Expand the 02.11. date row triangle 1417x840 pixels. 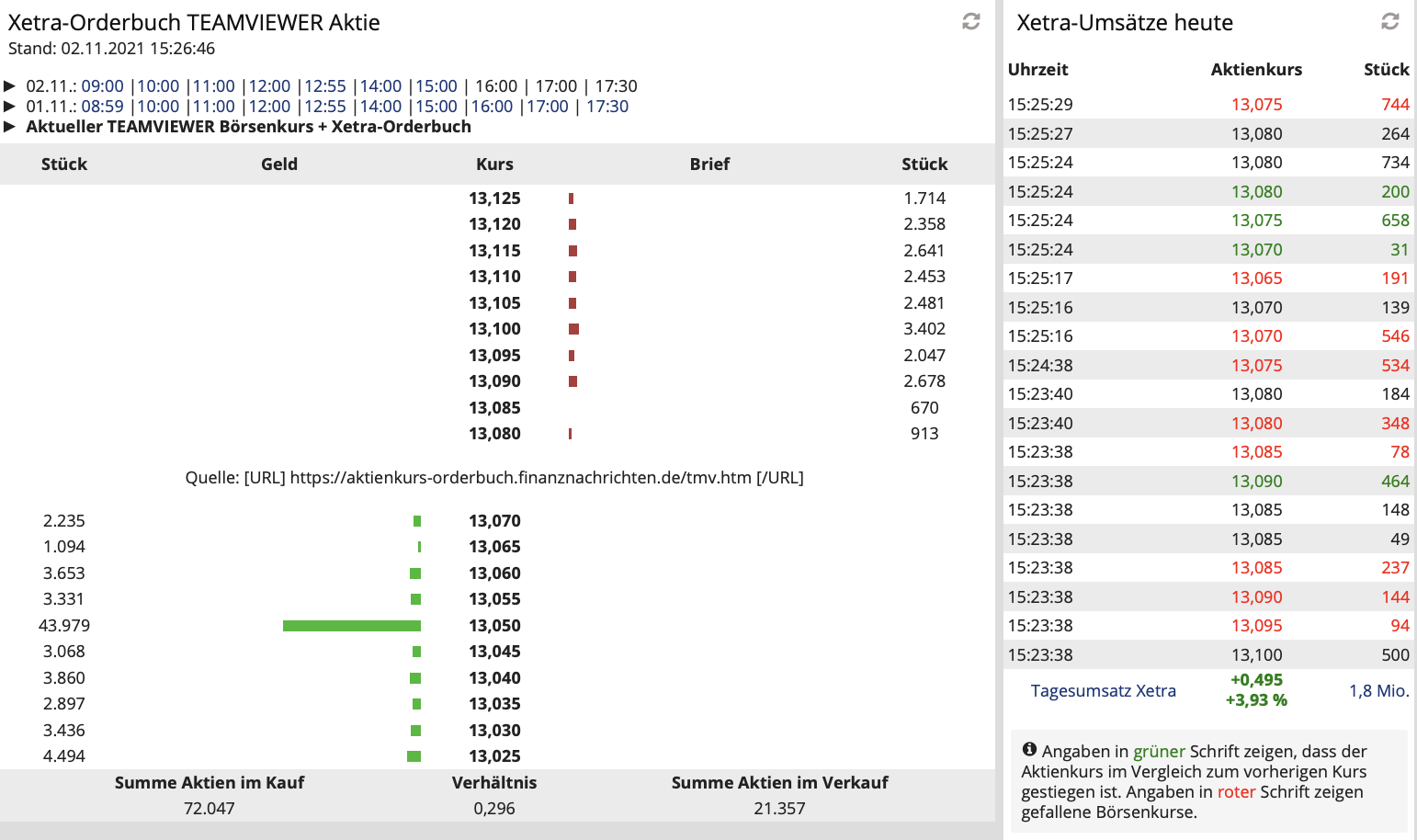click(x=9, y=85)
